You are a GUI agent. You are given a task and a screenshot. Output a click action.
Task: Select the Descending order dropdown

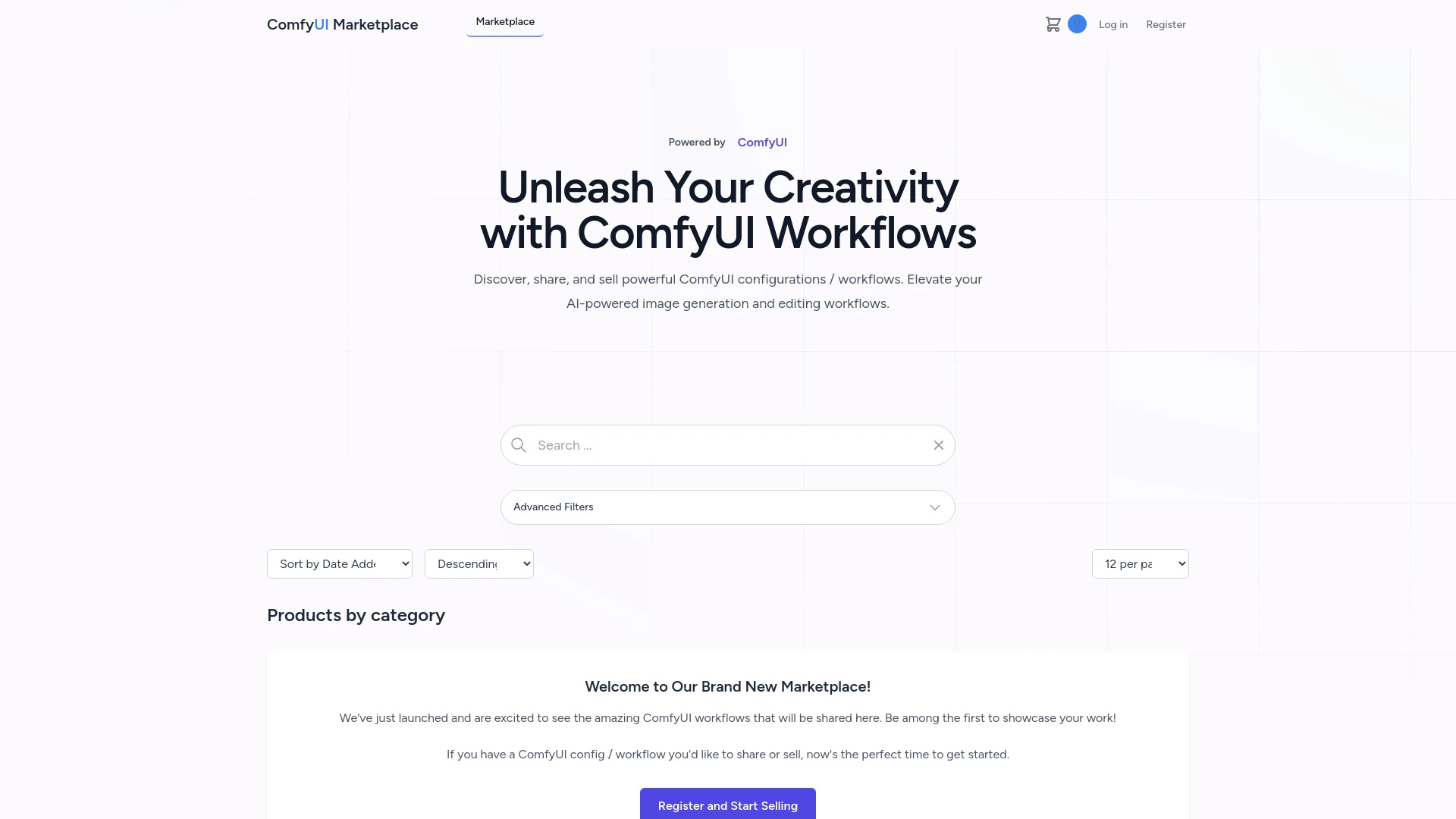(x=479, y=563)
